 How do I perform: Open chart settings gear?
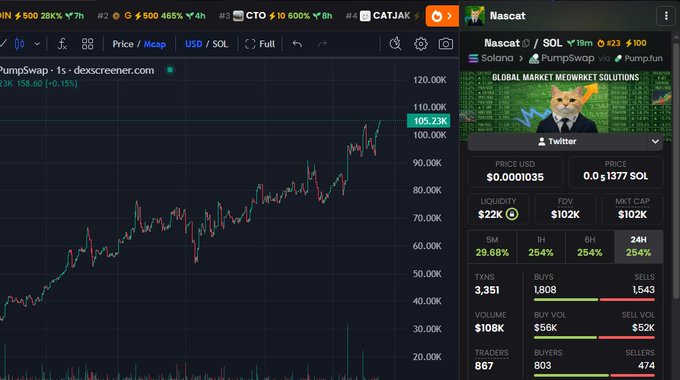tap(421, 44)
